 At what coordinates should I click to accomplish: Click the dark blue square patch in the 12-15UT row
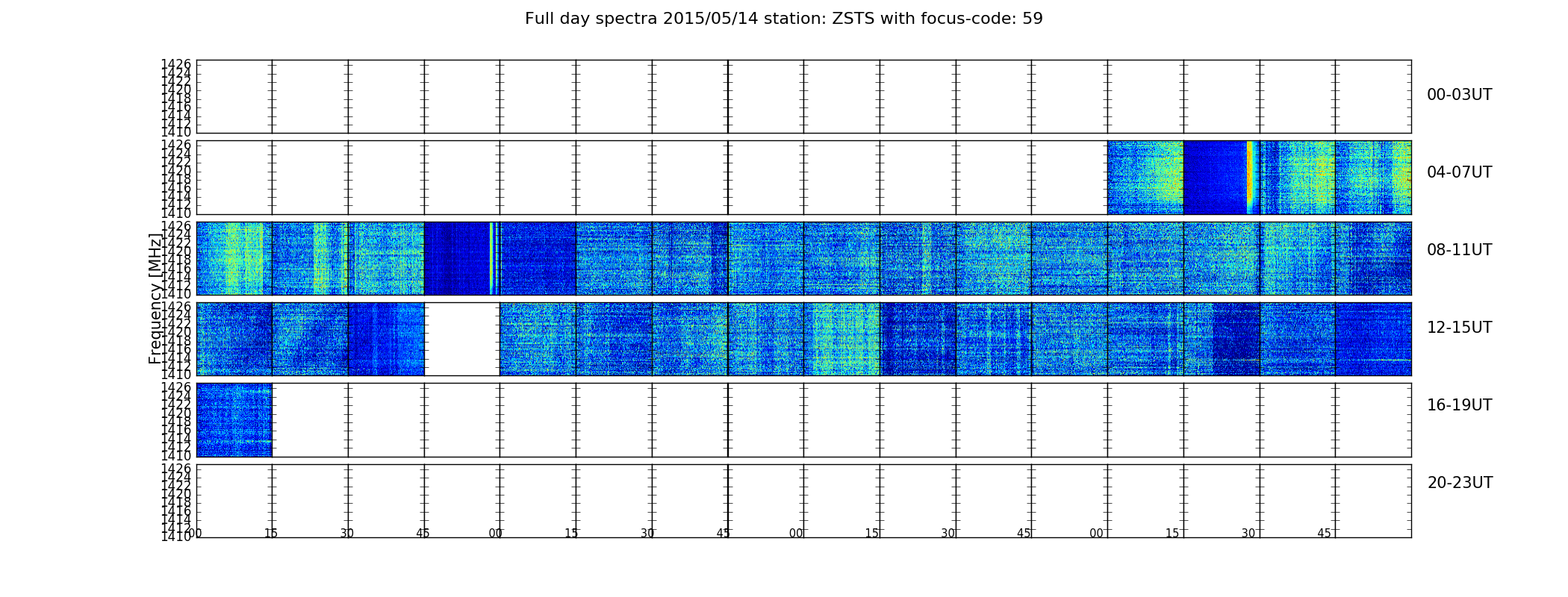1236,339
